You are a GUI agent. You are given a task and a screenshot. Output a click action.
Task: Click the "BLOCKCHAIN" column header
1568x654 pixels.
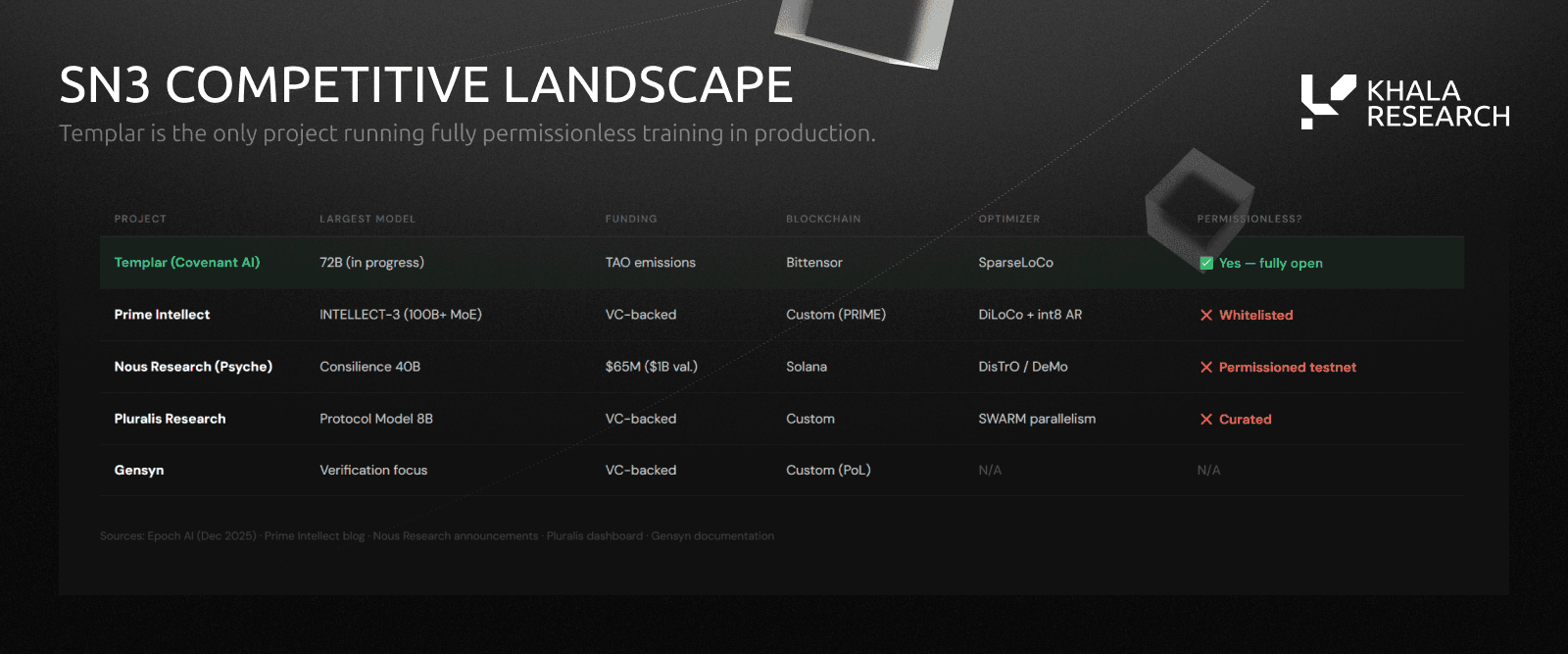823,219
